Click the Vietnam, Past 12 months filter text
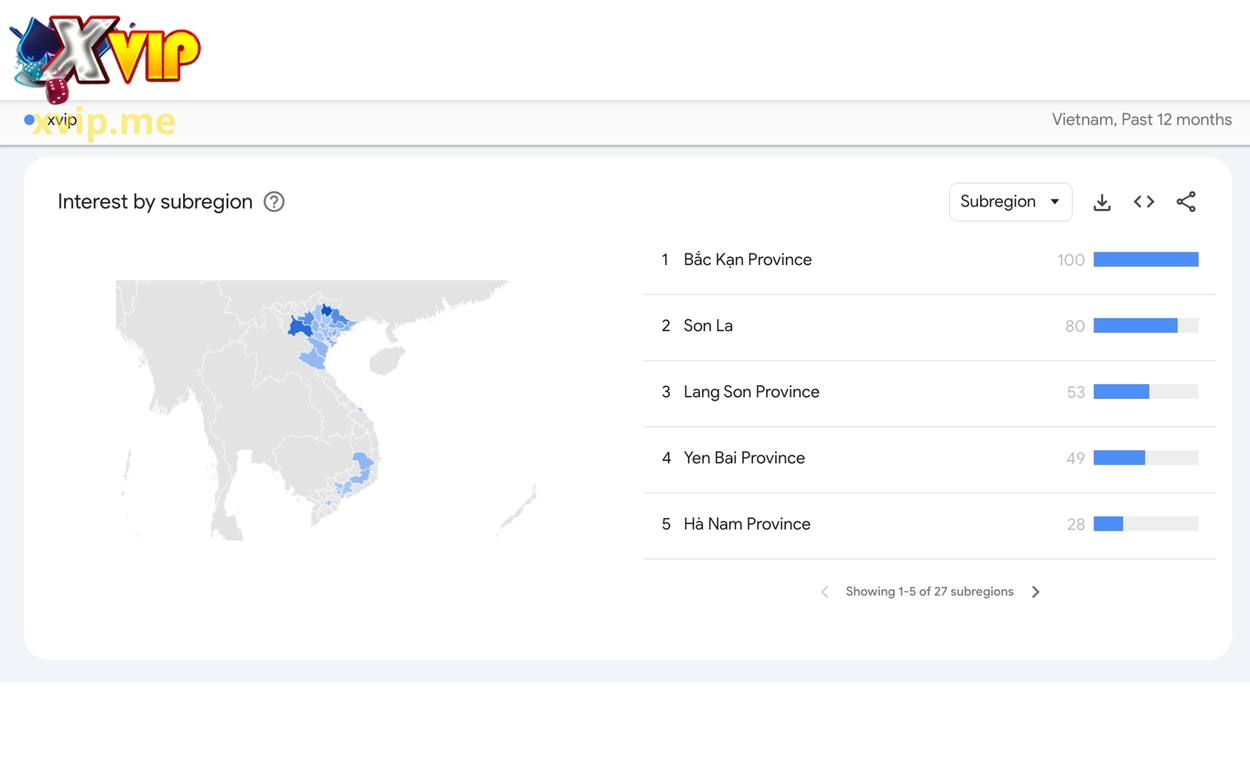This screenshot has width=1250, height=782. point(1140,118)
